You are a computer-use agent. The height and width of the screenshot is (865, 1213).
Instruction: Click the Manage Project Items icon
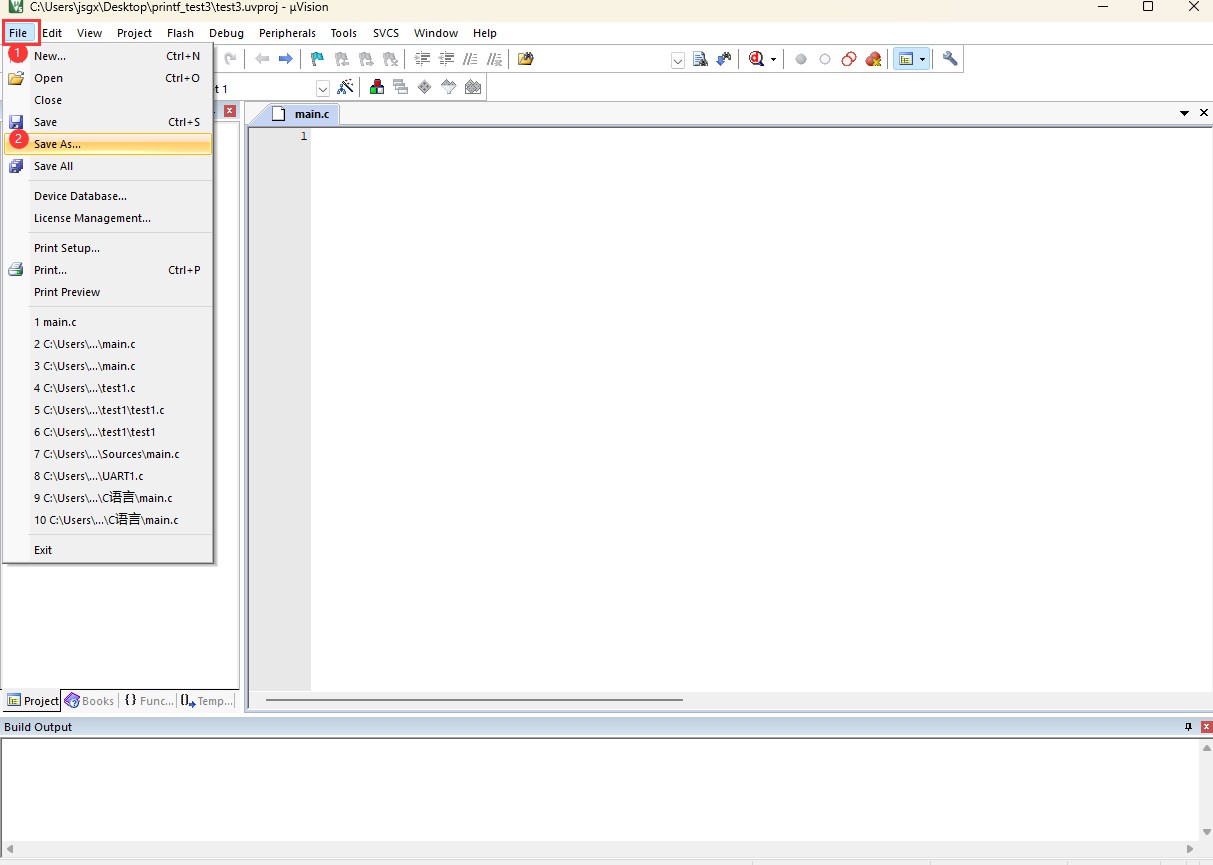[x=377, y=88]
